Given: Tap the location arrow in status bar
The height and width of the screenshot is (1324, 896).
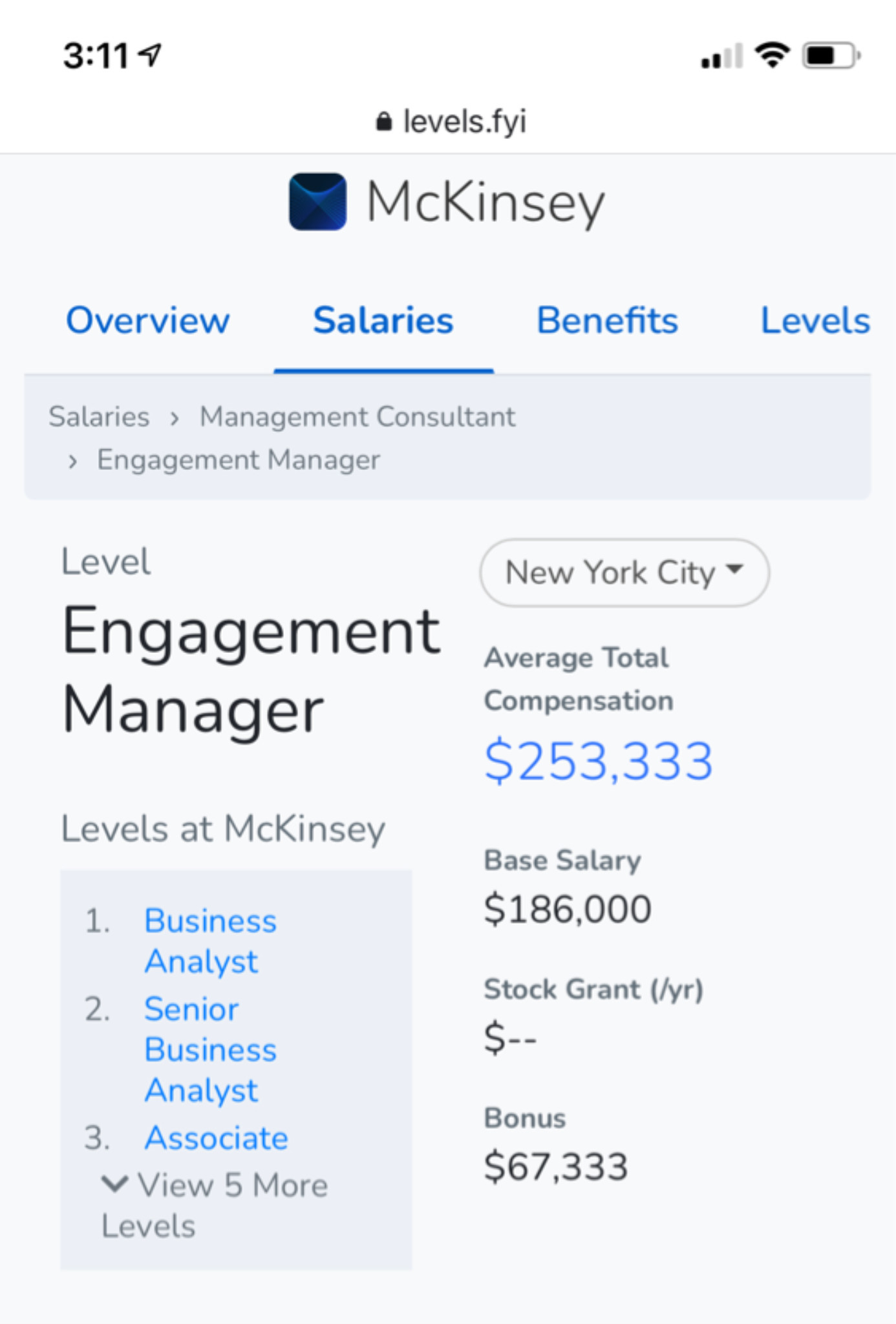Looking at the screenshot, I should (x=151, y=55).
